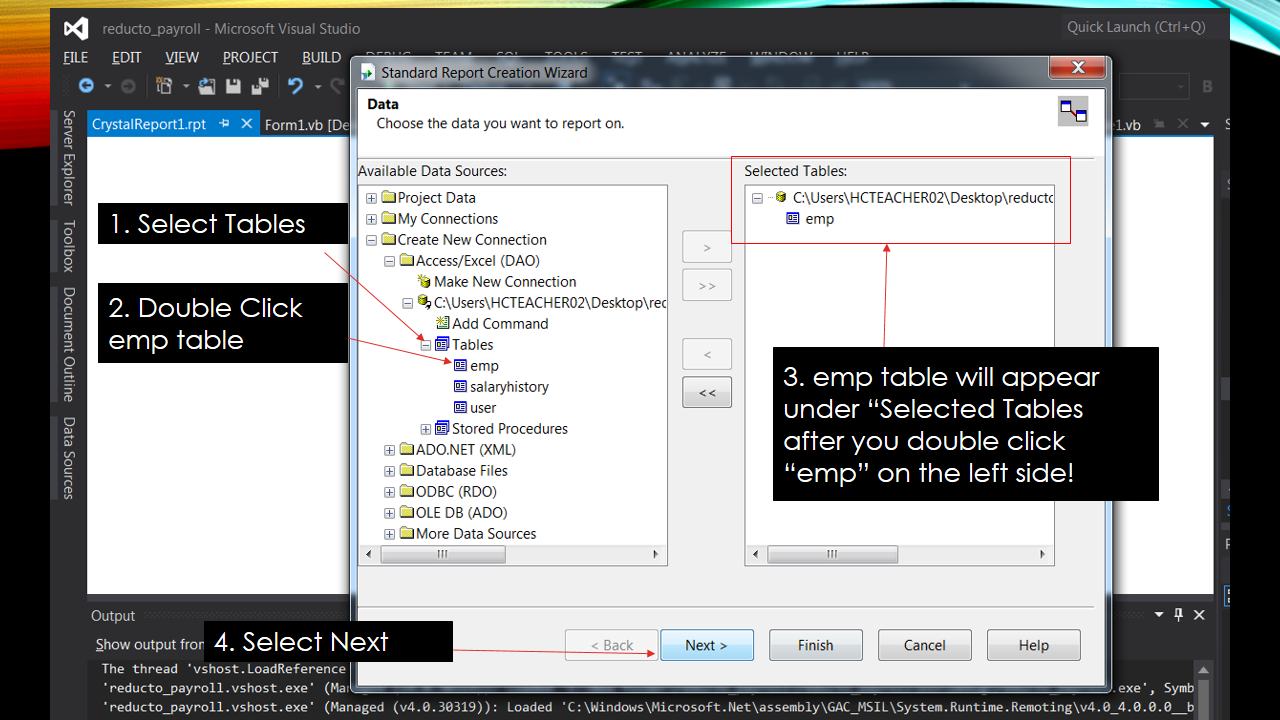The height and width of the screenshot is (720, 1280).
Task: Click the Undo icon in the toolbar
Action: pos(295,85)
